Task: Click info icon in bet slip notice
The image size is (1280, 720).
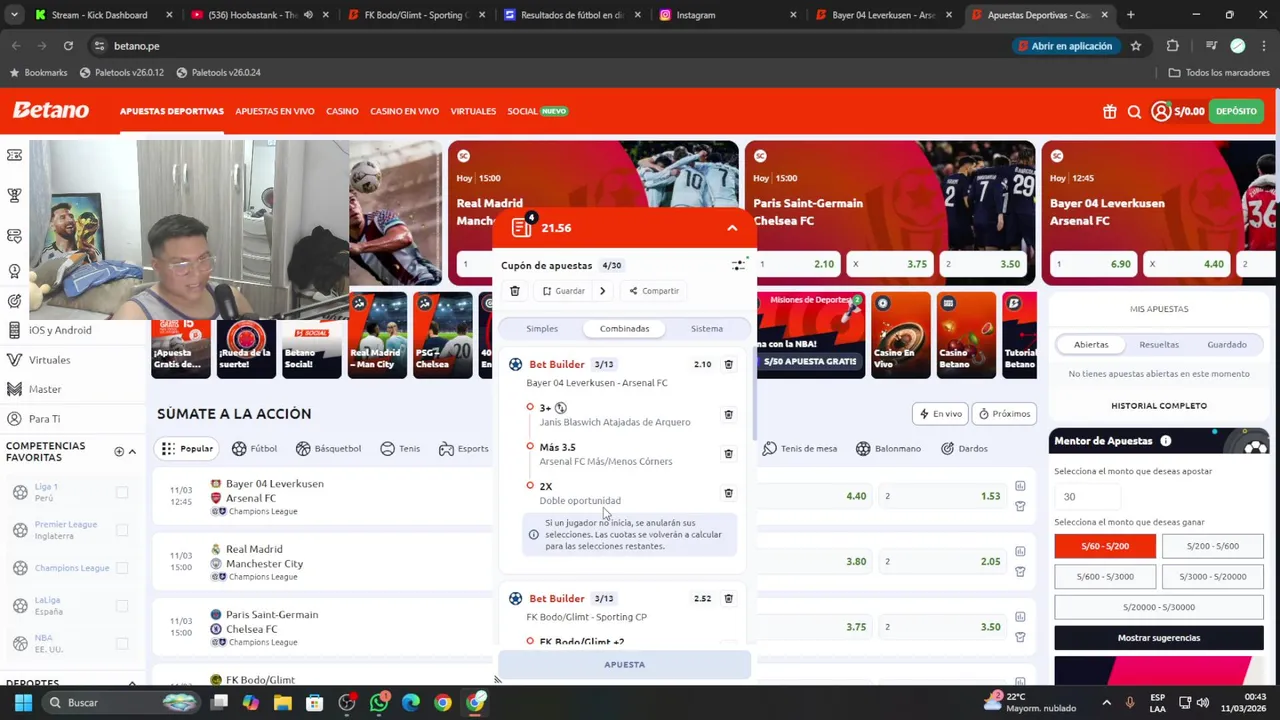Action: coord(533,535)
